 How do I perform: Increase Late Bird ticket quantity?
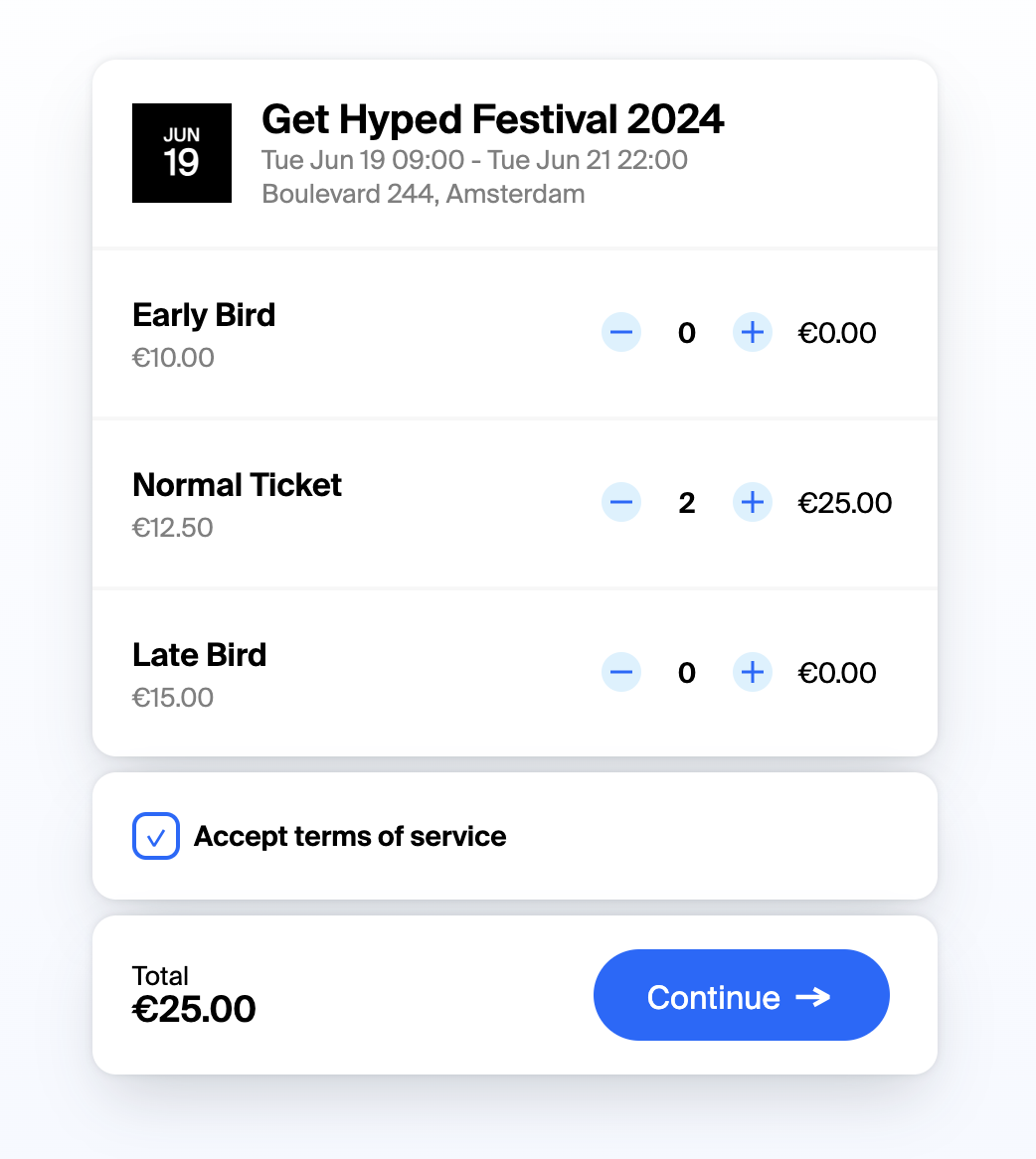pos(753,673)
